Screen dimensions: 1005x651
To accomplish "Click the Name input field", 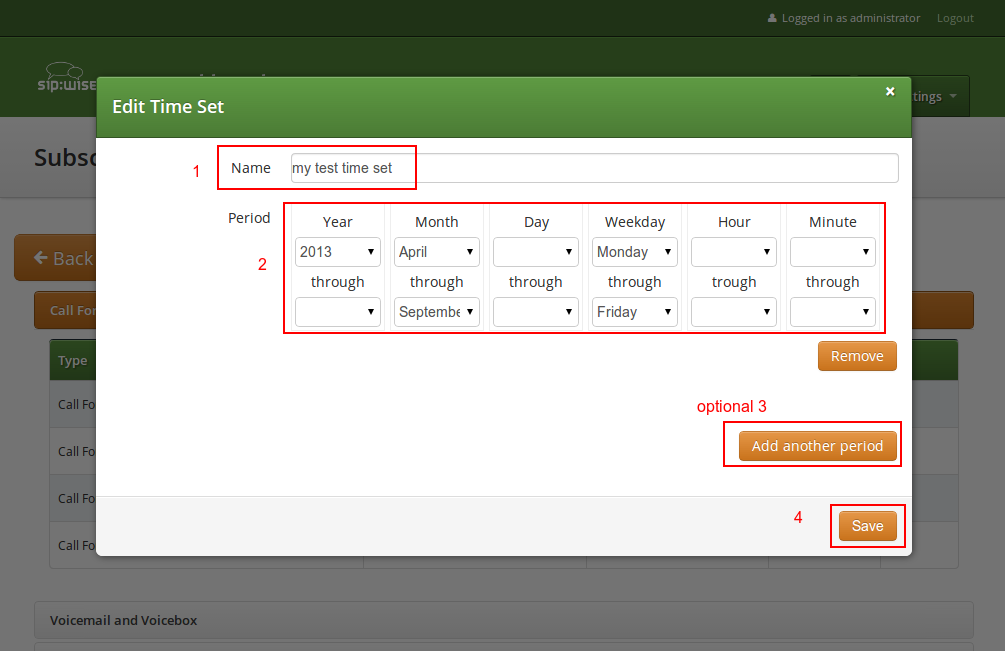I will tap(594, 168).
